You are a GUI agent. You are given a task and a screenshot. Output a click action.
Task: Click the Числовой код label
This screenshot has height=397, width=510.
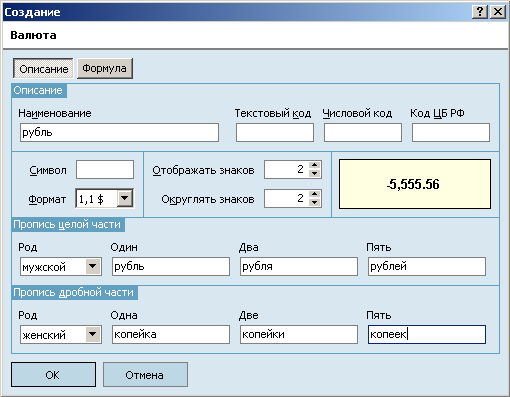(x=357, y=113)
